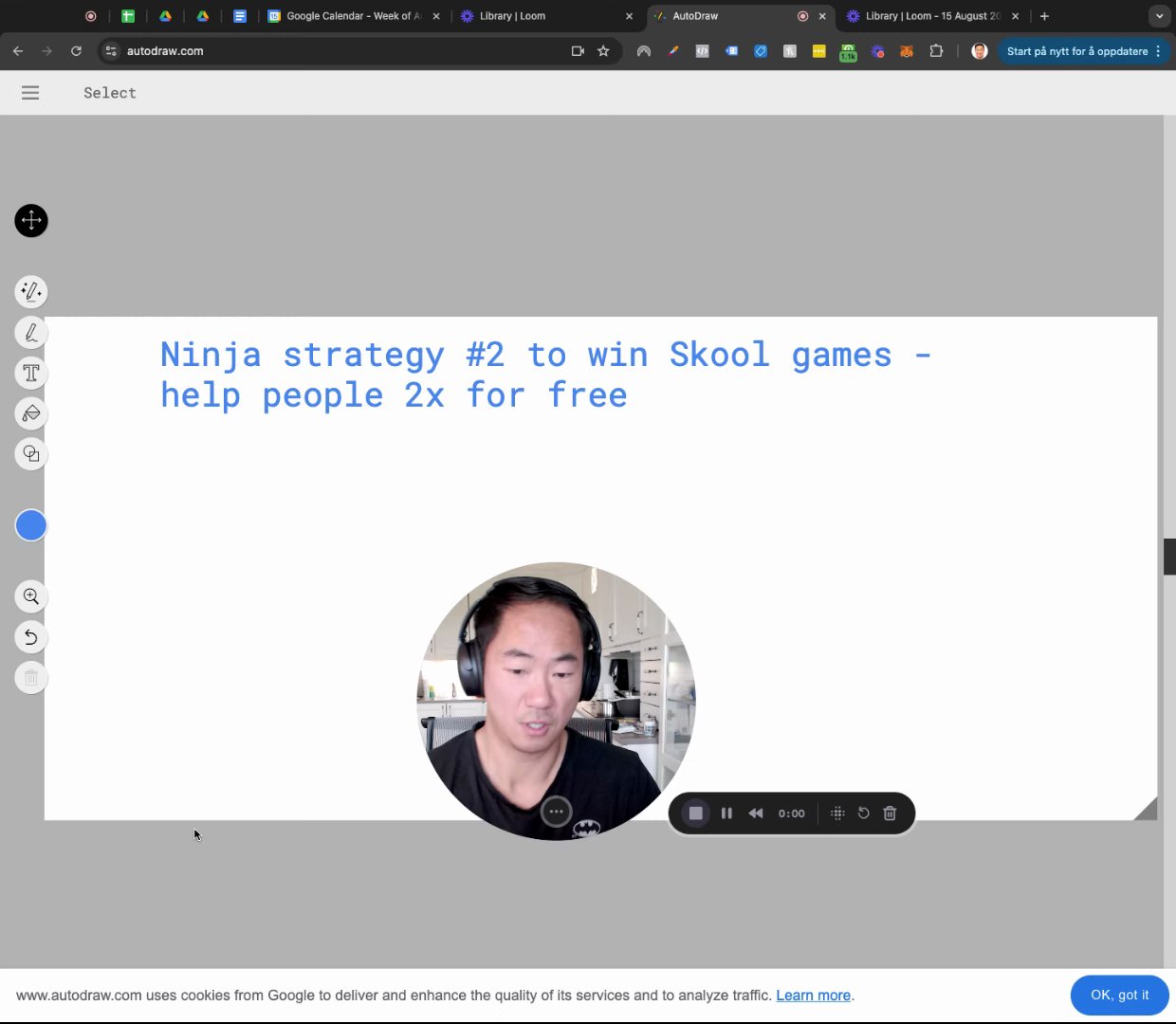This screenshot has height=1024, width=1176.
Task: Pick the freehand Draw pencil tool
Action: tap(31, 333)
